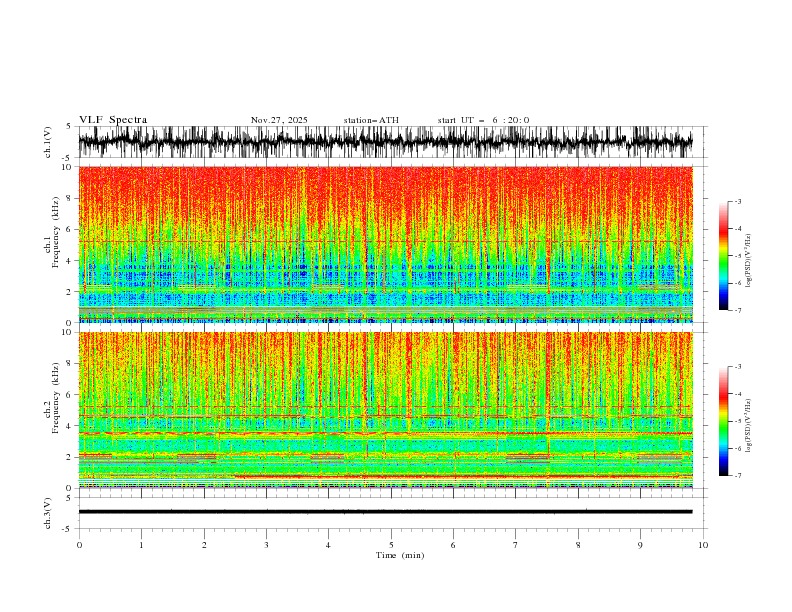Click the 'VLF Spectra' title text
This screenshot has height=612, width=792.
[113, 120]
